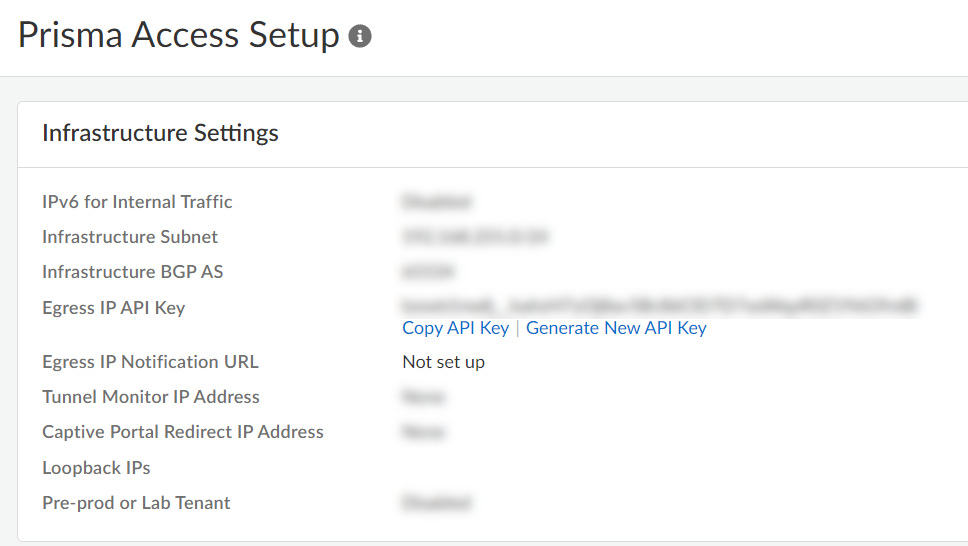Click the Copy API Key link

tap(455, 328)
